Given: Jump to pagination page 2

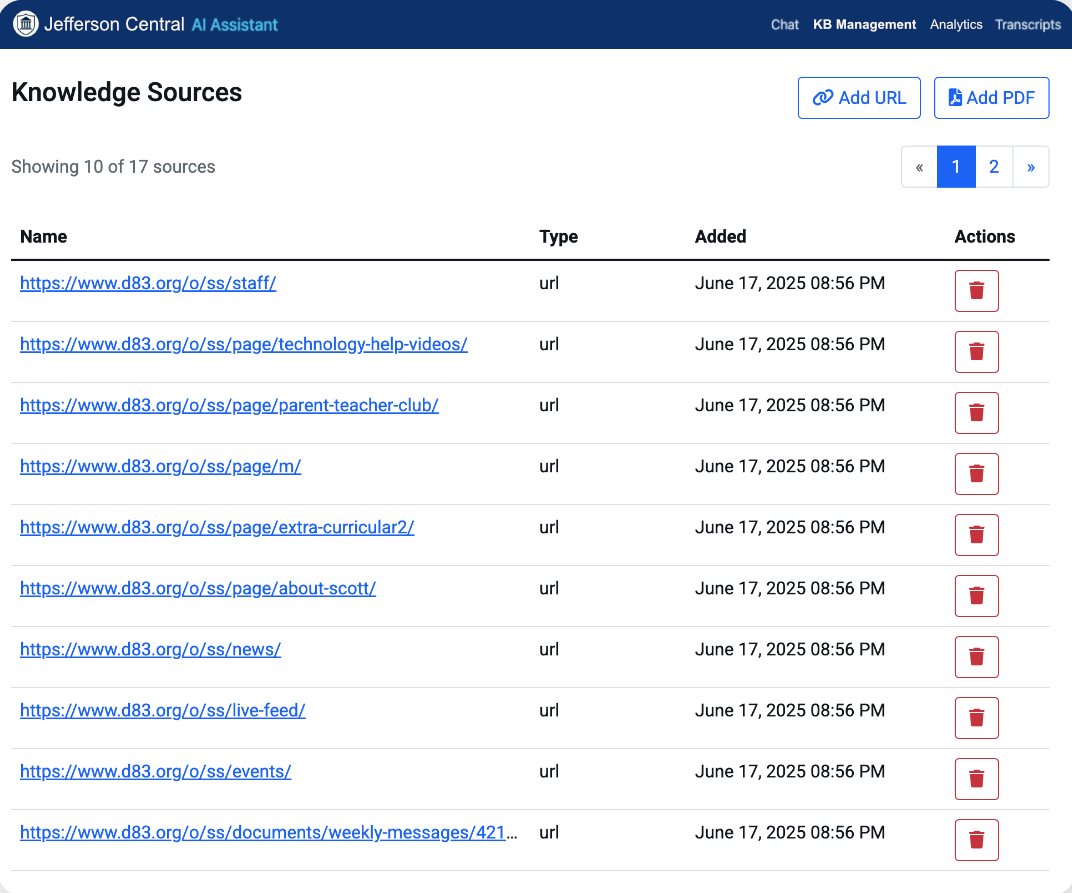Looking at the screenshot, I should 994,167.
